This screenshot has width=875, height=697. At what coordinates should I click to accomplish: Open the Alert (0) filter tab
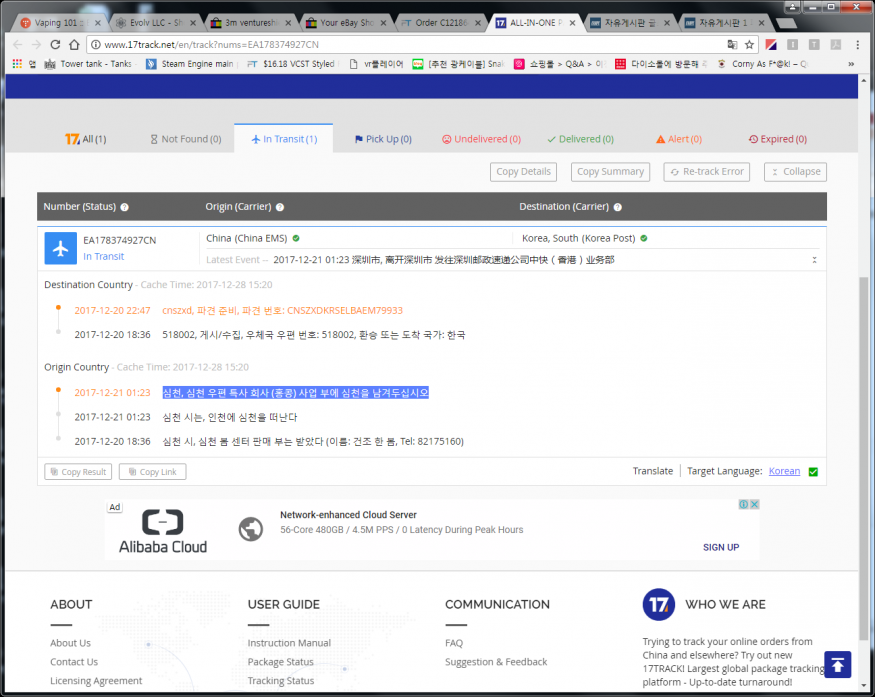[678, 139]
